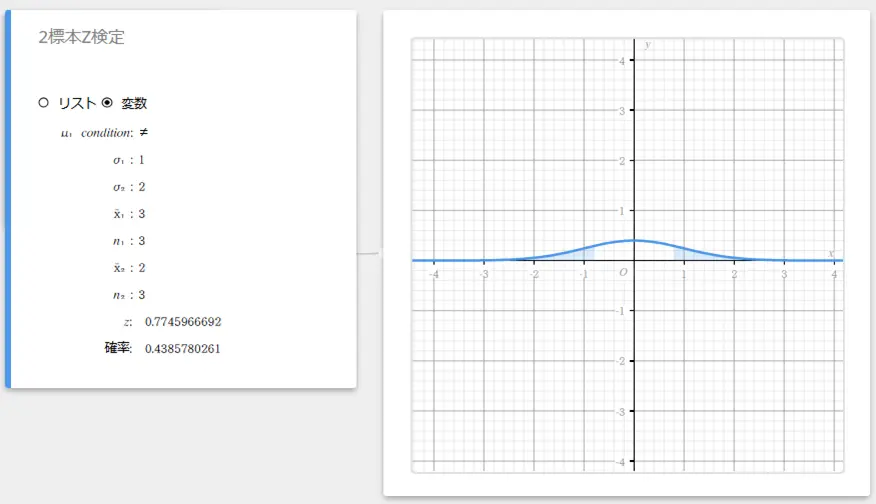Image resolution: width=876 pixels, height=504 pixels.
Task: Click the x axis label
Action: (x=832, y=252)
